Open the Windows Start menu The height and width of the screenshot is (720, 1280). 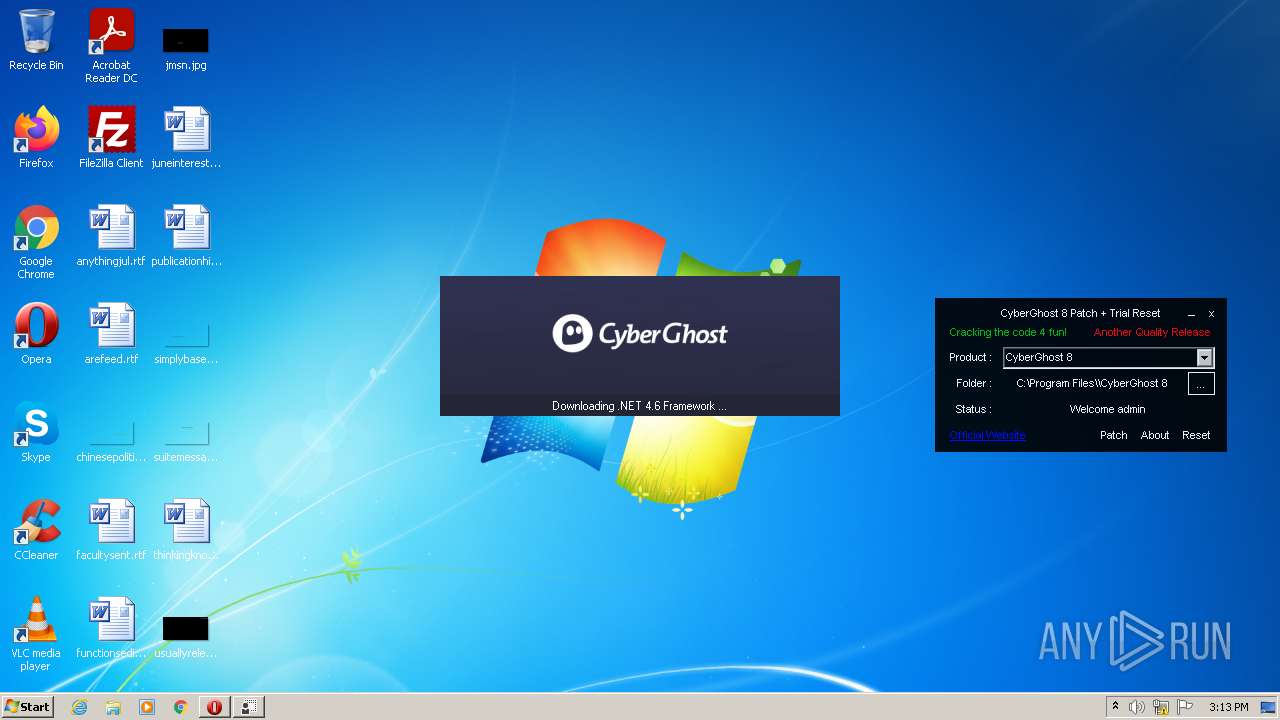(x=27, y=706)
